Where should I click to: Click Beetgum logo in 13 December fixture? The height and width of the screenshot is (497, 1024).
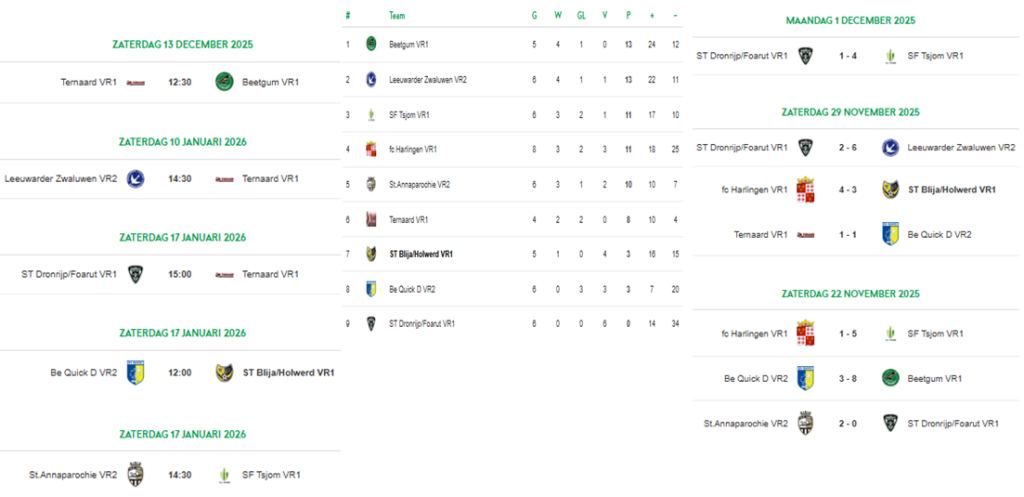(224, 82)
